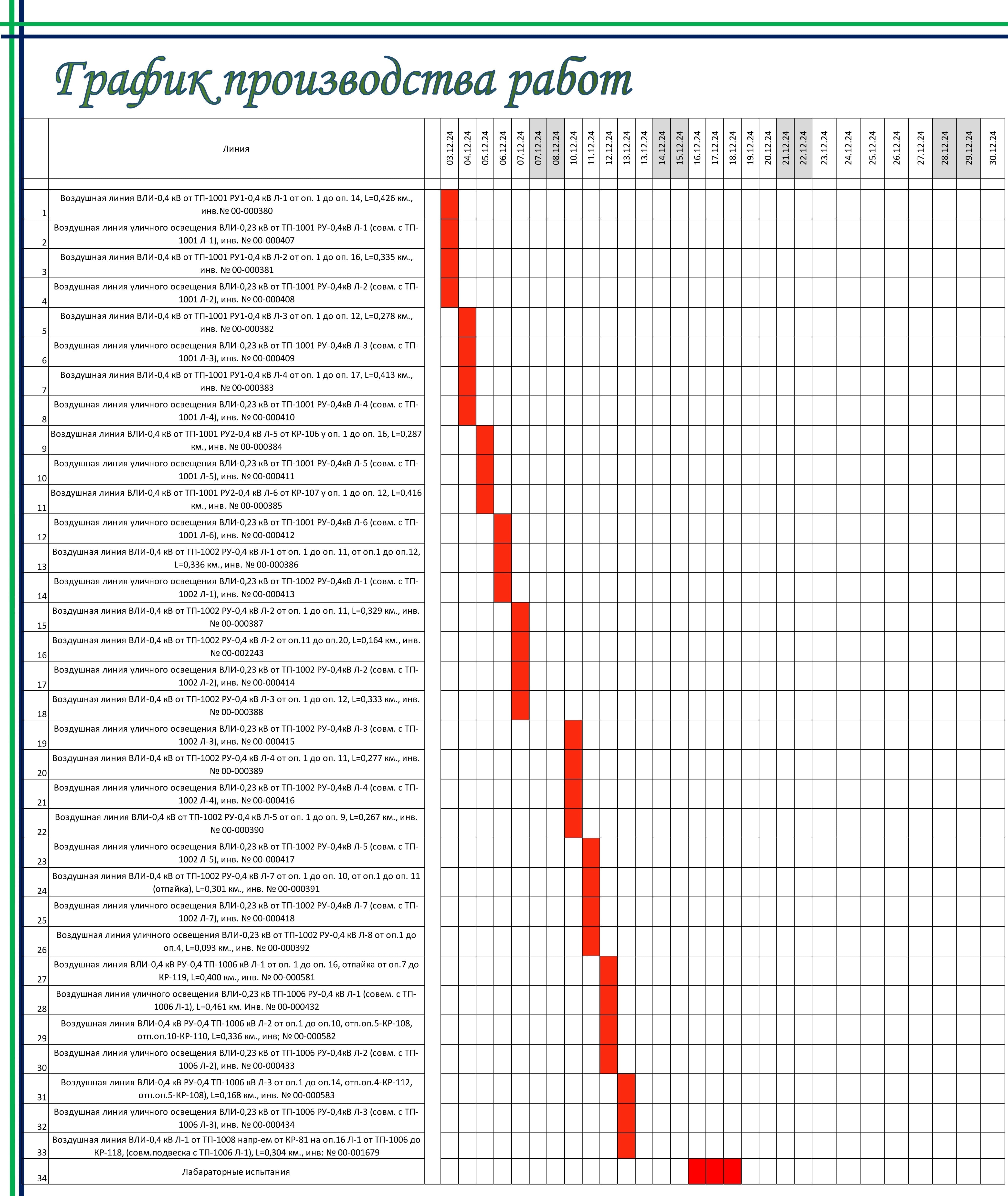This screenshot has width=1008, height=1196.
Task: Click the 03.12.24 date header
Action: [x=450, y=149]
